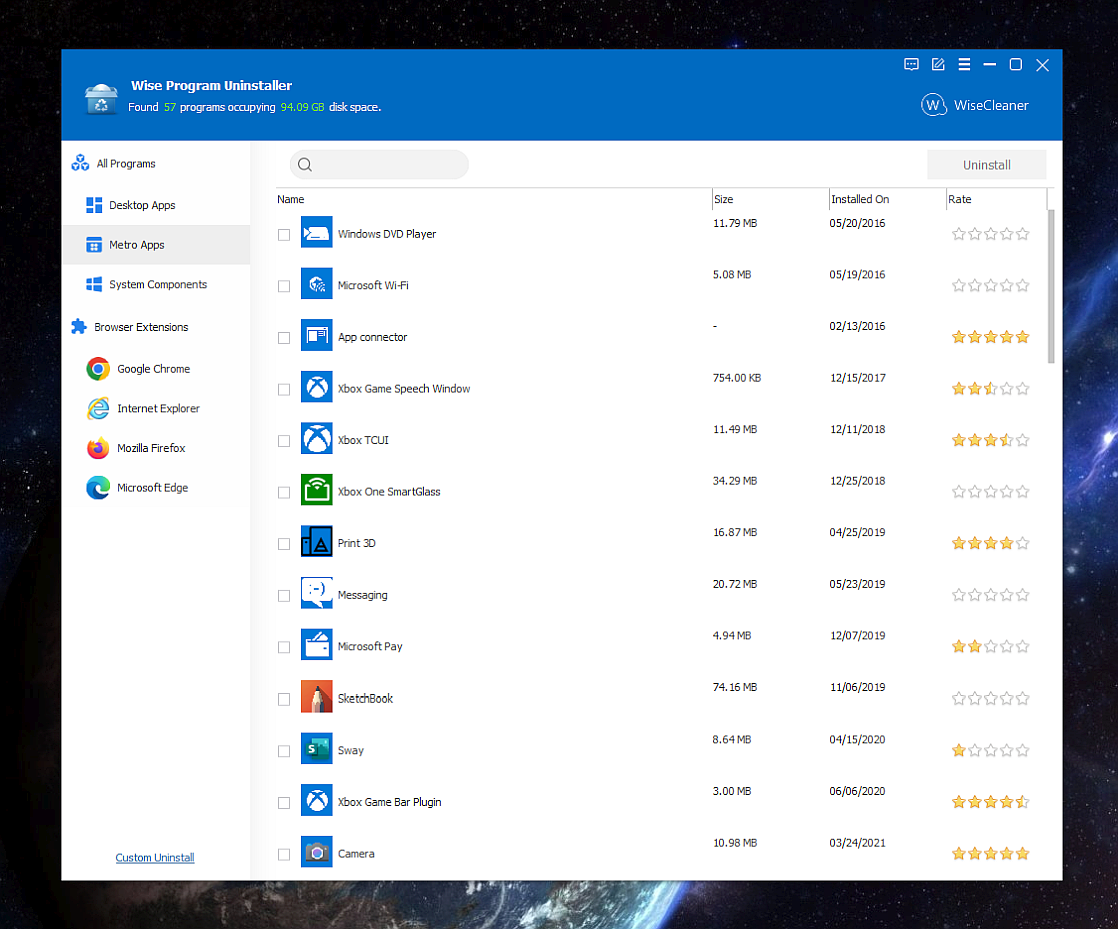
Task: Check the Xbox One SmartGlass checkbox
Action: [284, 493]
